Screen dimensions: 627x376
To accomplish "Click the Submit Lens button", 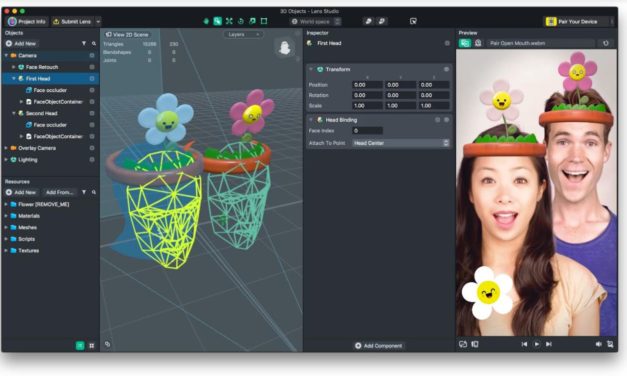I will (x=72, y=21).
